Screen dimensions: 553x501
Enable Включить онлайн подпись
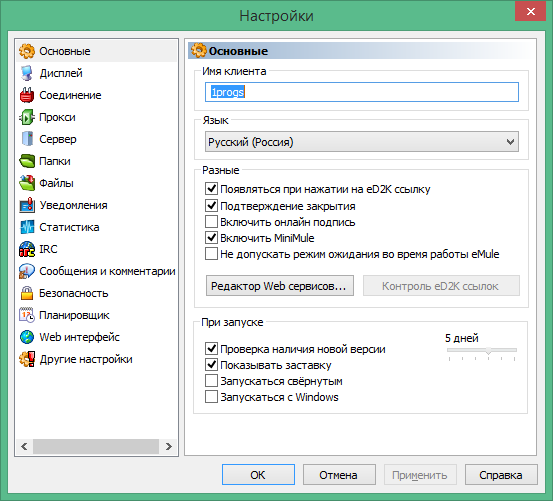pyautogui.click(x=211, y=222)
